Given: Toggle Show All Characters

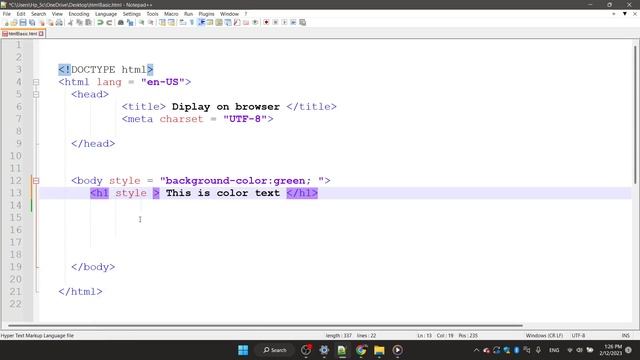Looking at the screenshot, I should coord(191,22).
